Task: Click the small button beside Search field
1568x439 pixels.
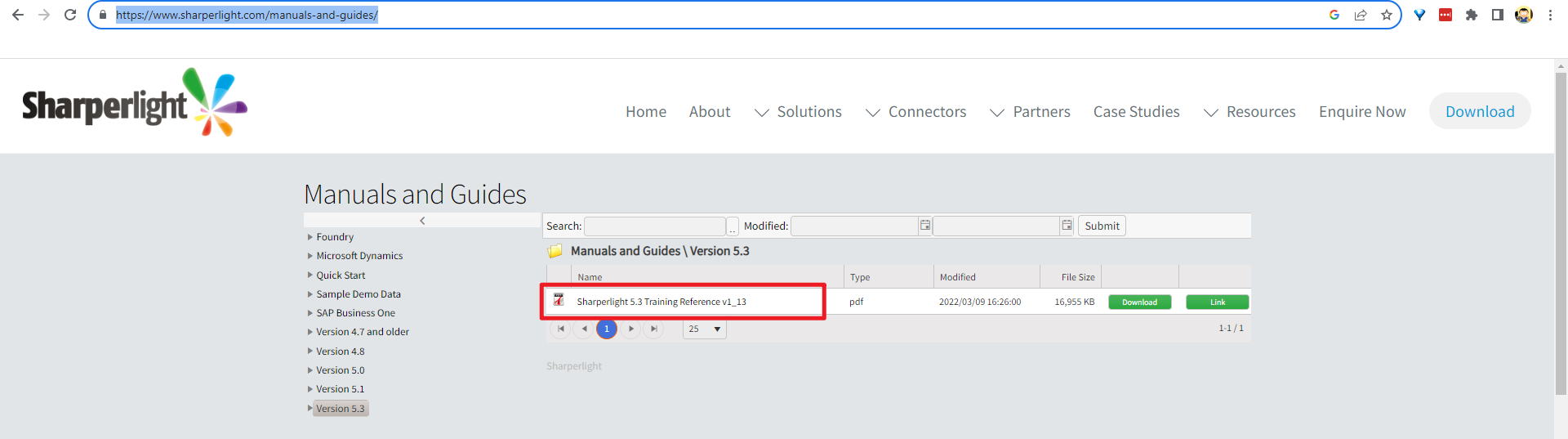Action: pos(733,226)
